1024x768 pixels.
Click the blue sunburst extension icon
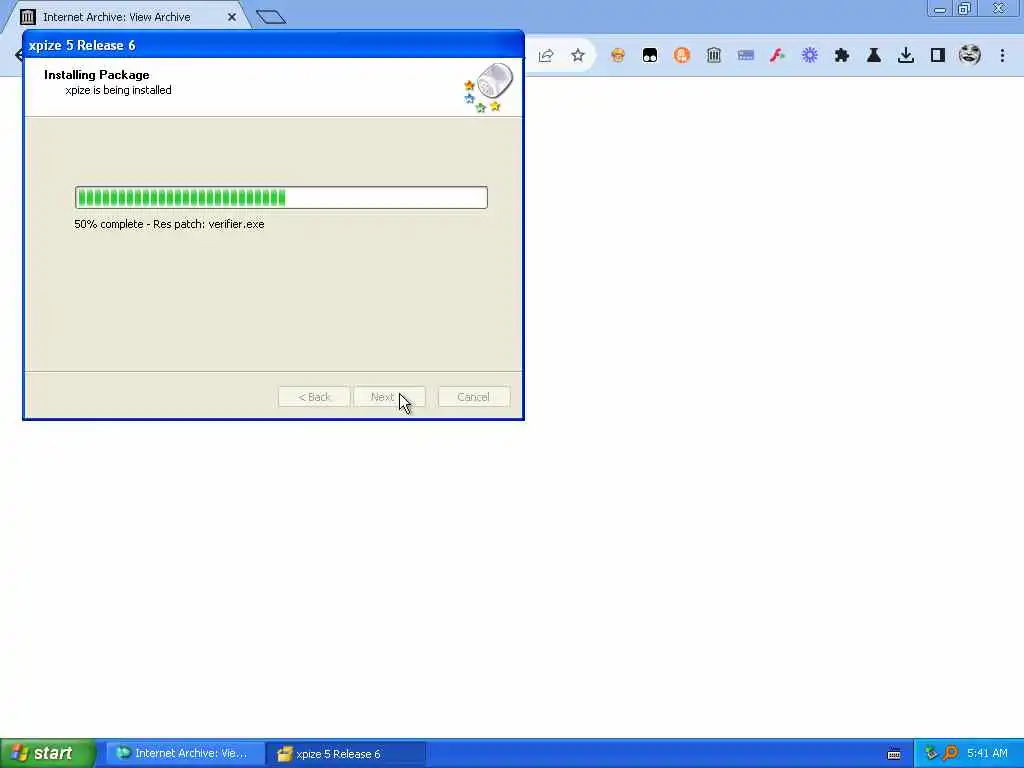click(x=810, y=56)
